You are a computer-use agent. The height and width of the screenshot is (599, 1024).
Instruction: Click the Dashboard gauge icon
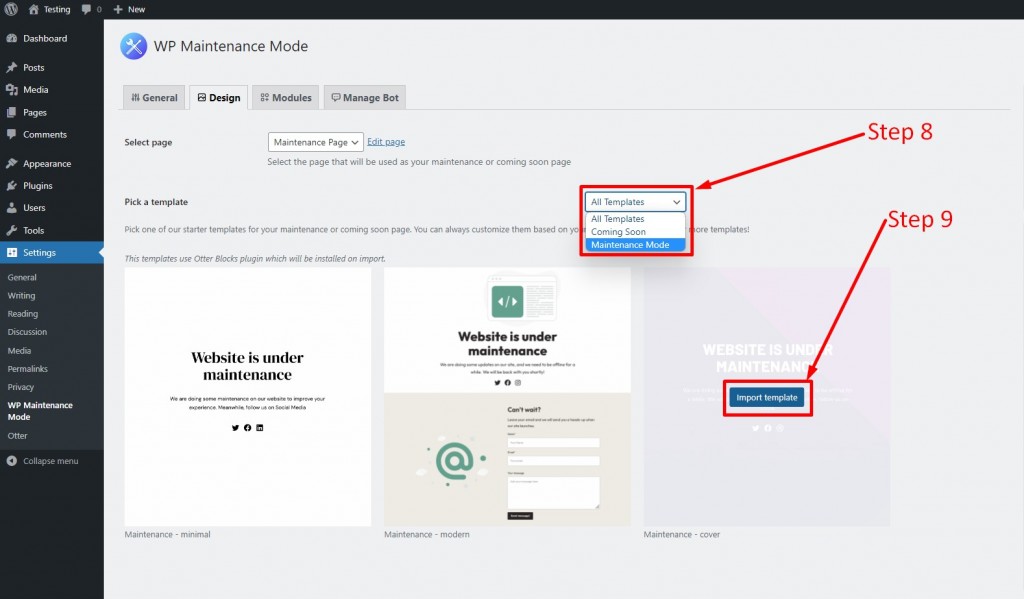[12, 39]
